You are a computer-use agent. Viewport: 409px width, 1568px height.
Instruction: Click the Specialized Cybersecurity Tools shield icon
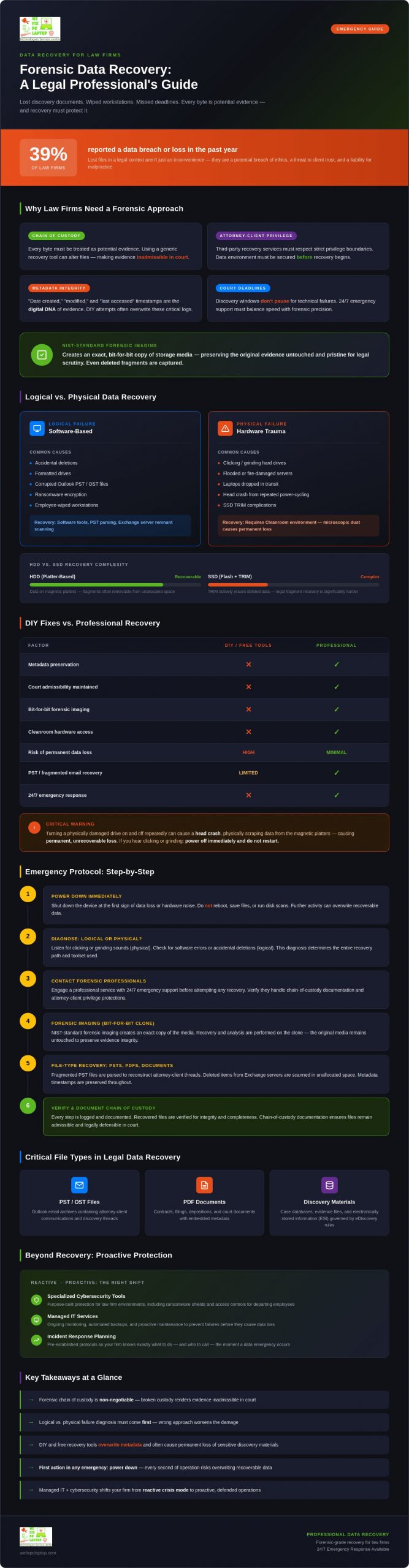36,1300
